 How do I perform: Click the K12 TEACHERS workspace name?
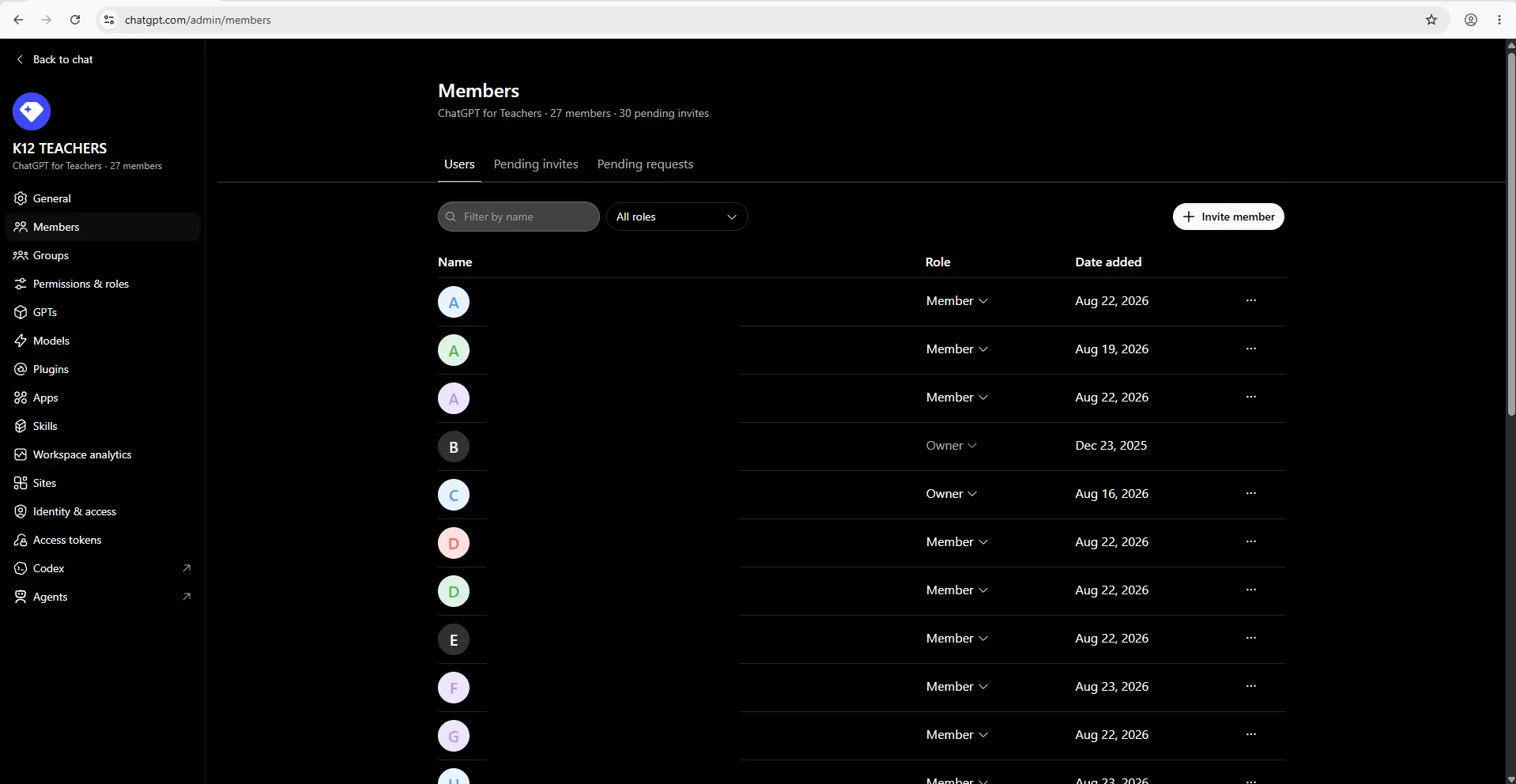tap(59, 148)
